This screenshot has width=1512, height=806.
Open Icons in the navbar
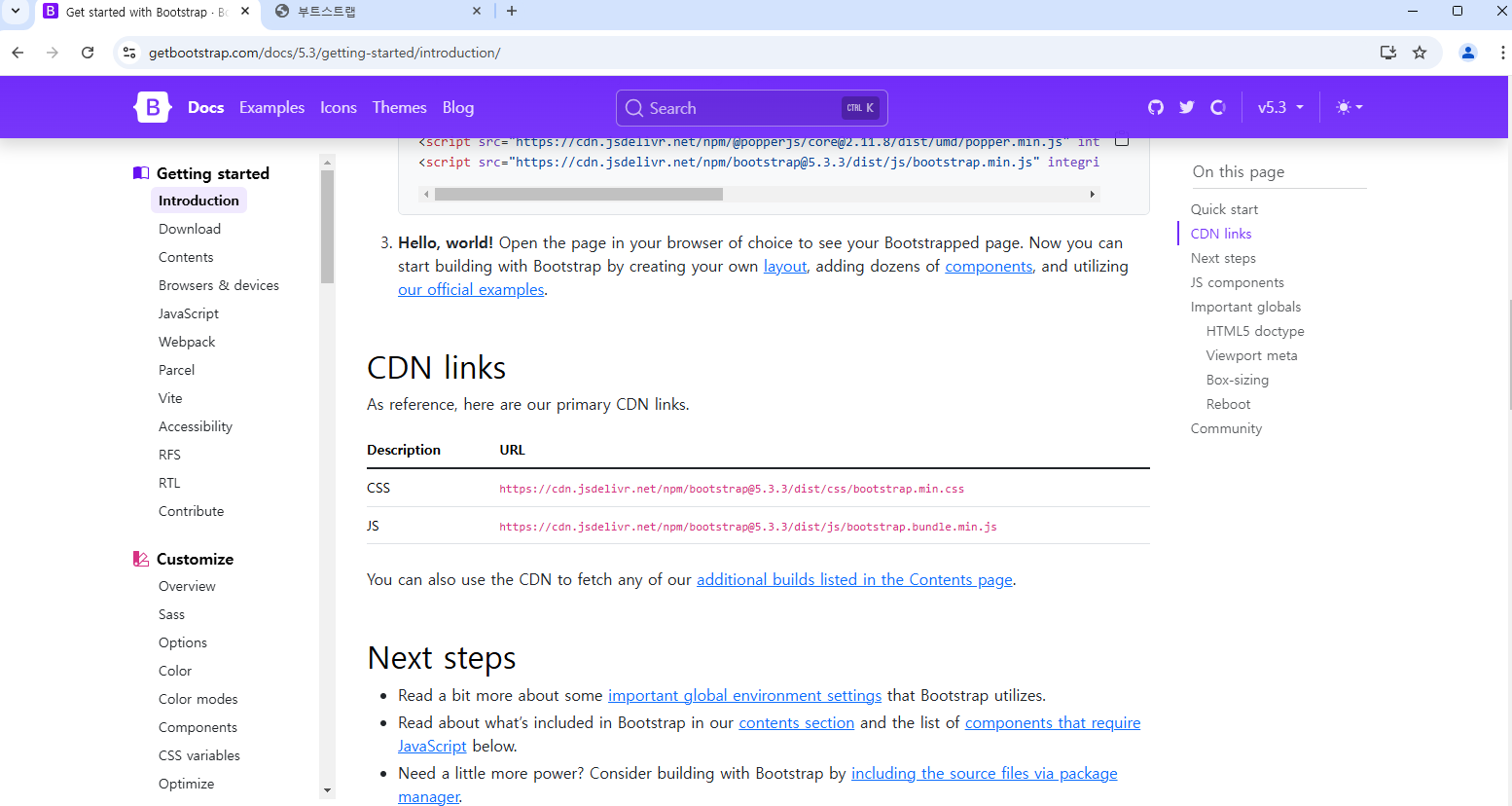[x=339, y=107]
